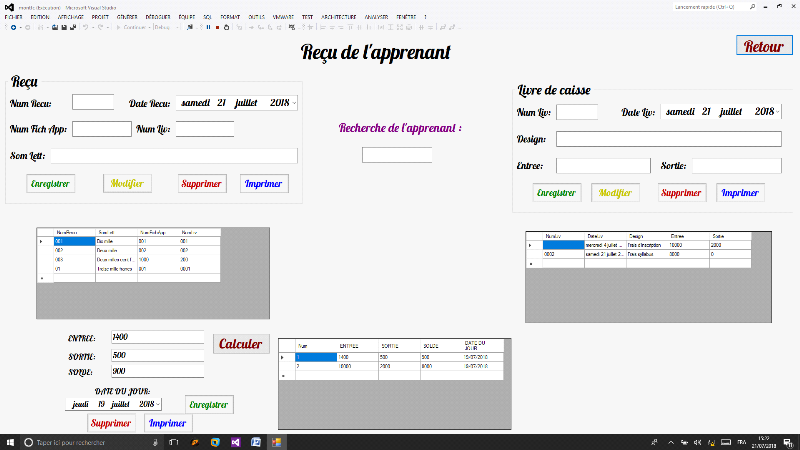Click the Num Liv field in Reçu panel
This screenshot has width=800, height=450.
coord(205,129)
